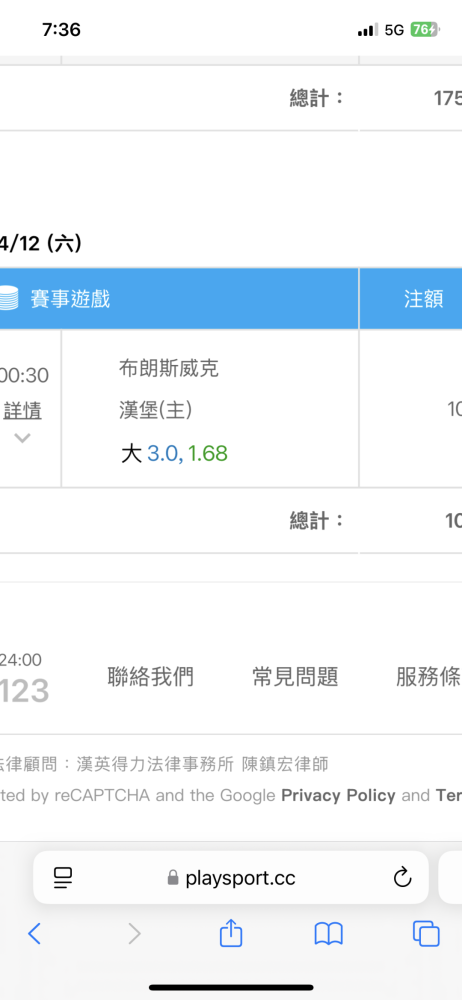Tap the coin stack icon beside 賽事遊戲
Viewport: 462px width, 1000px height.
click(8, 298)
